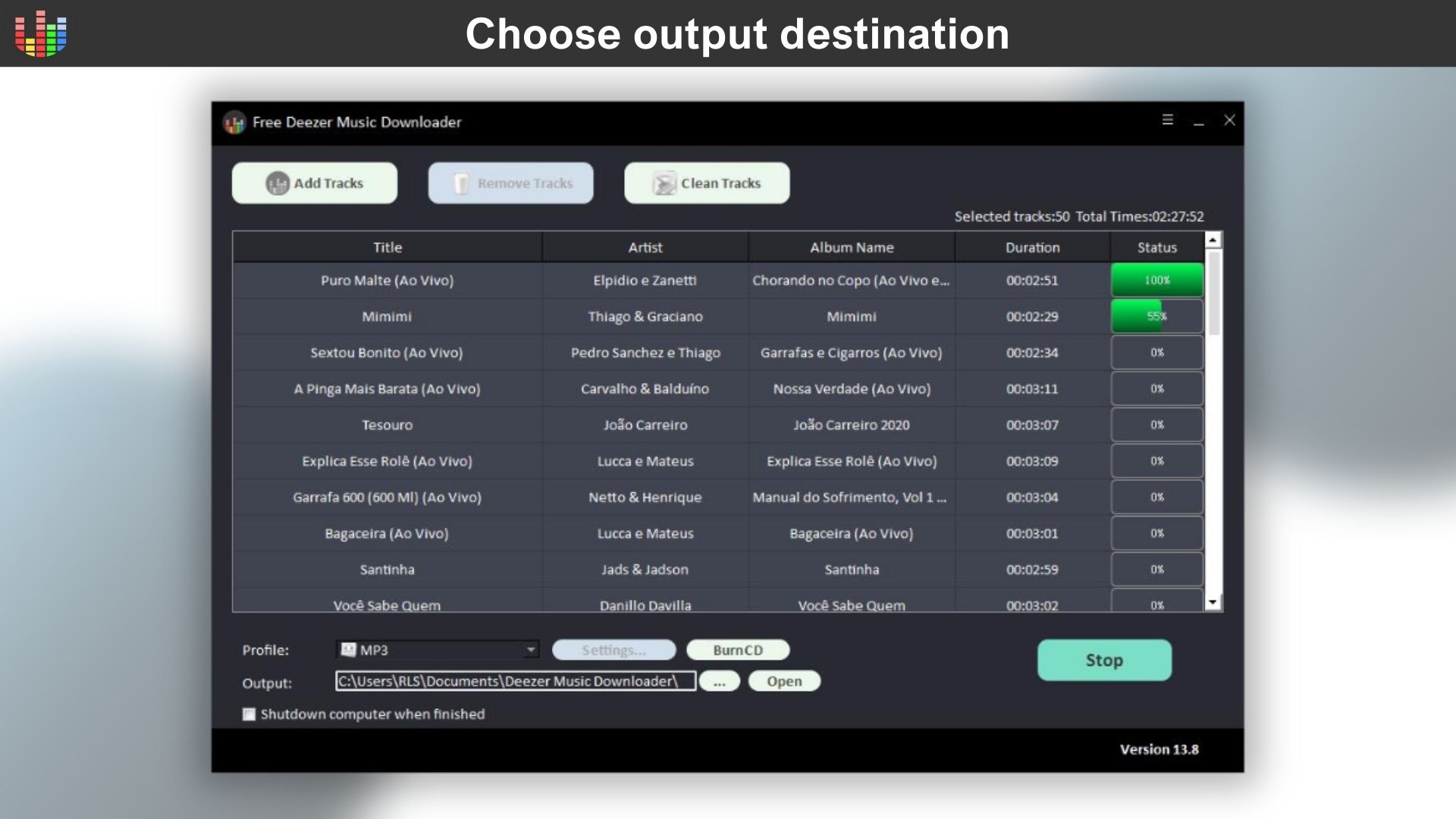Click the MP3 format icon in Profile

click(348, 650)
